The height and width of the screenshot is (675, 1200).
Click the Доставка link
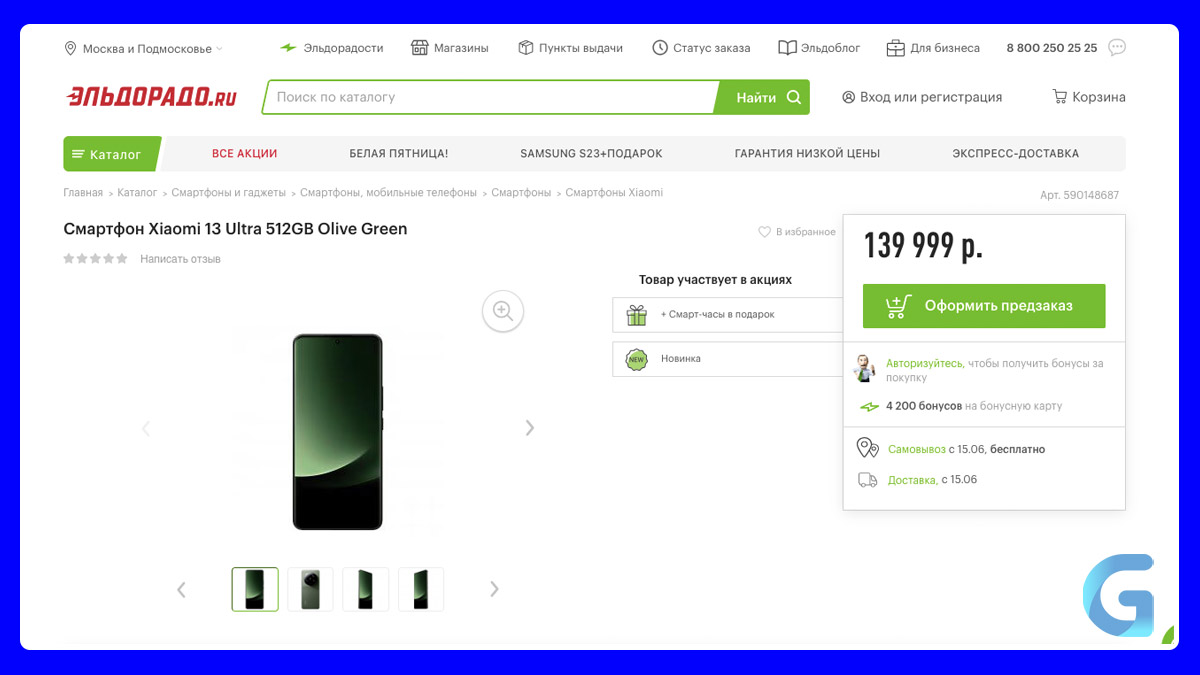point(912,480)
